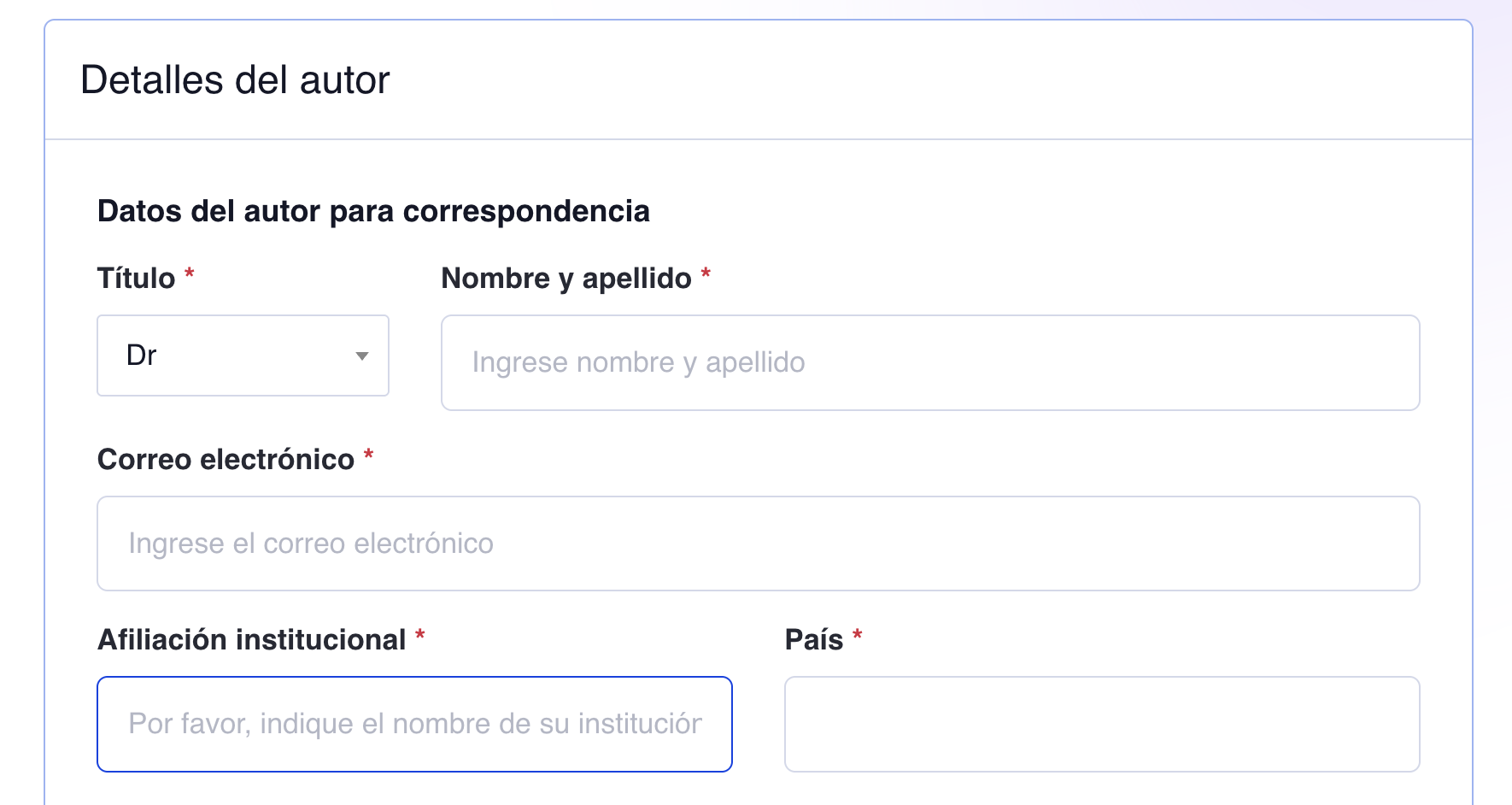Click the red asterisk next to Título
The height and width of the screenshot is (805, 1512).
(x=189, y=274)
